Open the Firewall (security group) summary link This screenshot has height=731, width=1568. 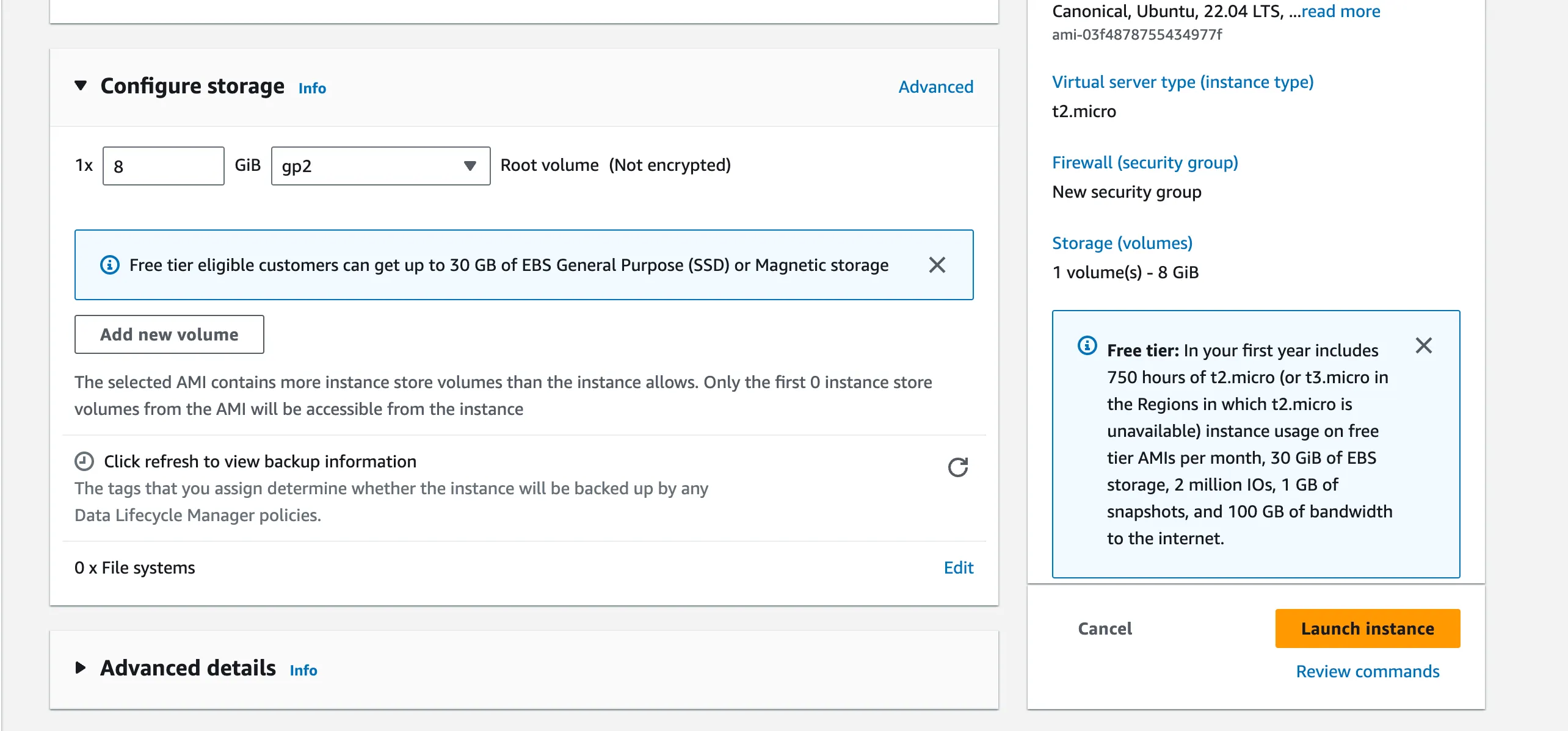coord(1145,162)
